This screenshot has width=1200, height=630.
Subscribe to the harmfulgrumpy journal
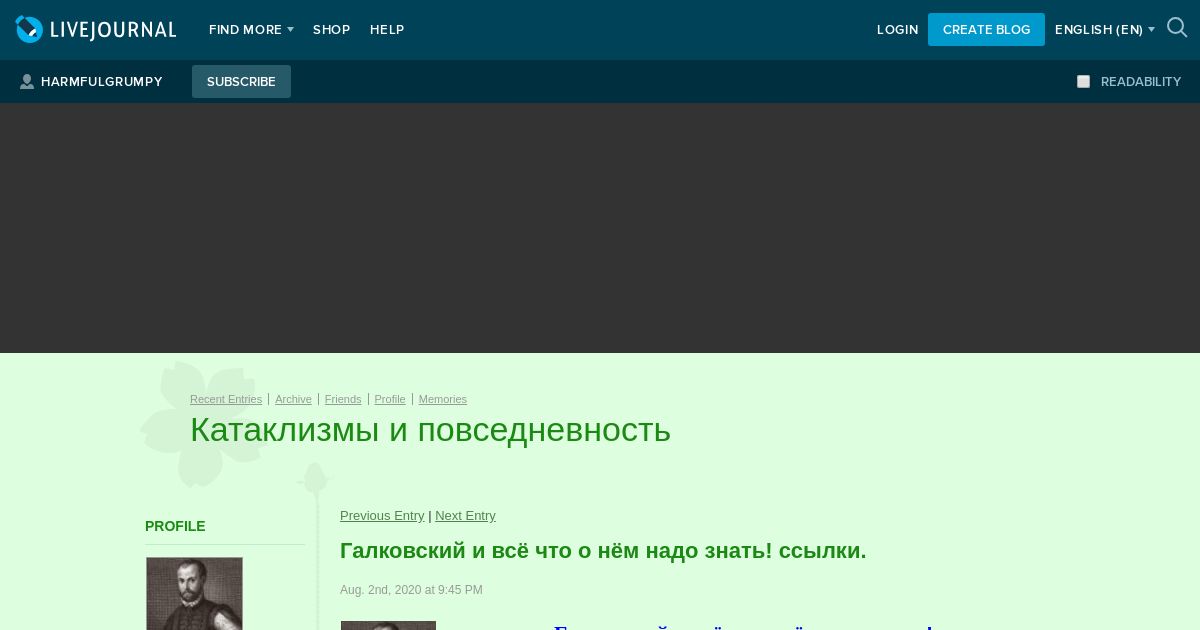241,82
